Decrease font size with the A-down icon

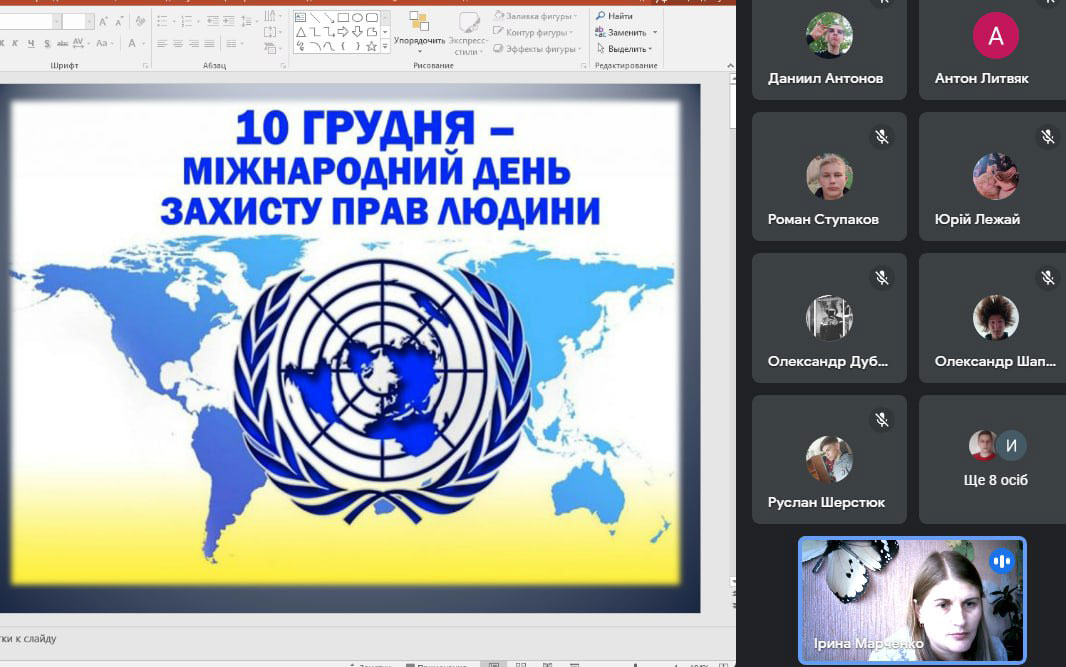(x=119, y=21)
